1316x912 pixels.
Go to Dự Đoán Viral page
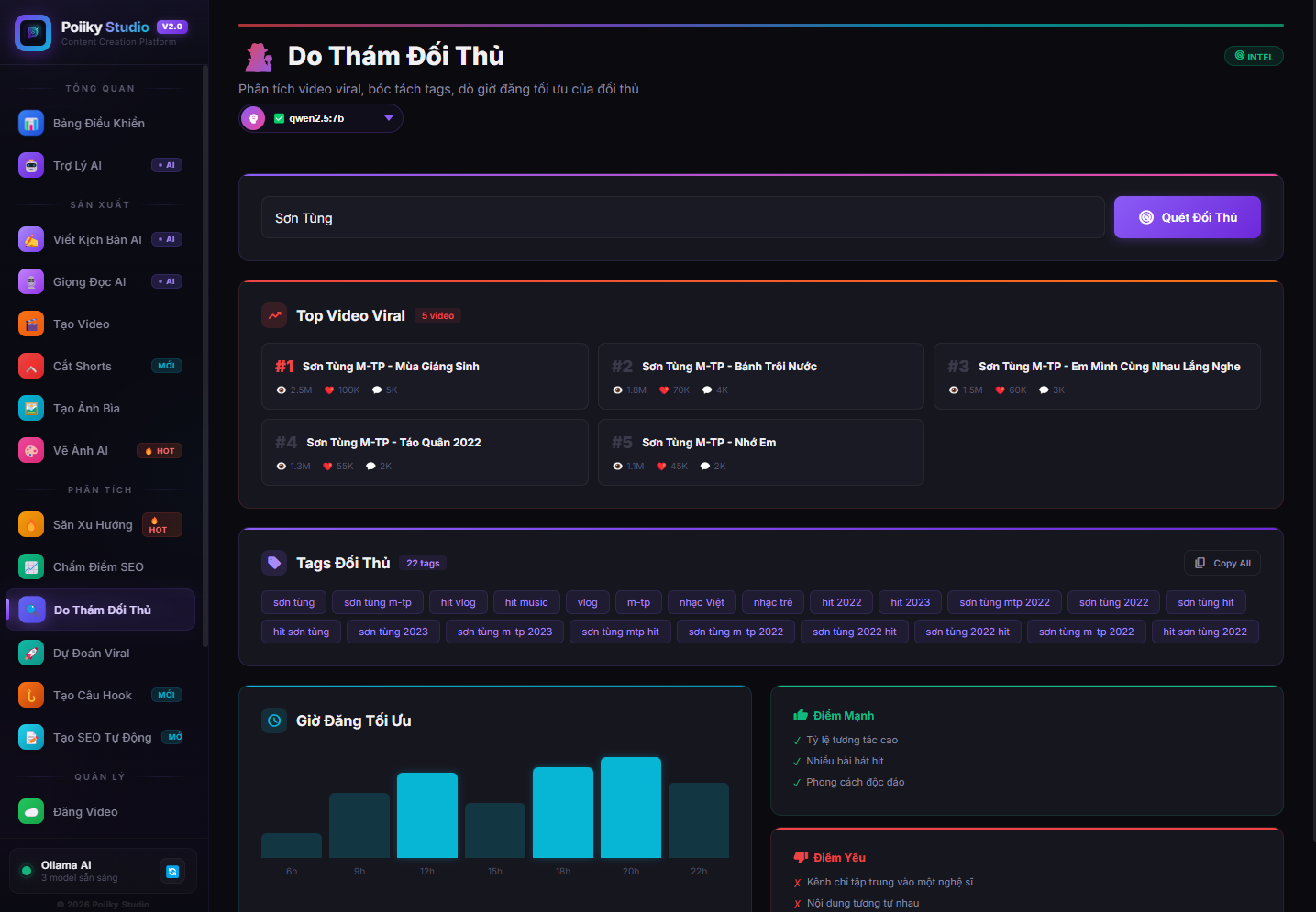pyautogui.click(x=92, y=653)
